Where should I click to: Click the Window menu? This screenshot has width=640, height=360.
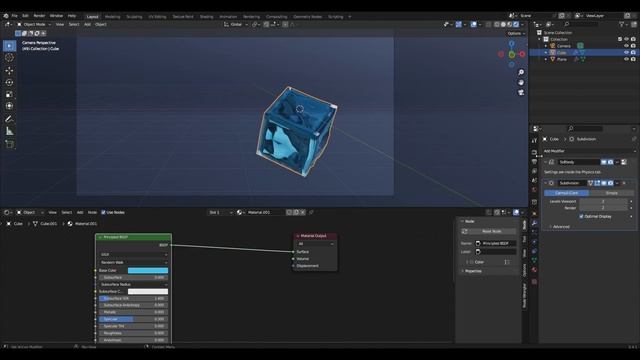click(x=56, y=16)
